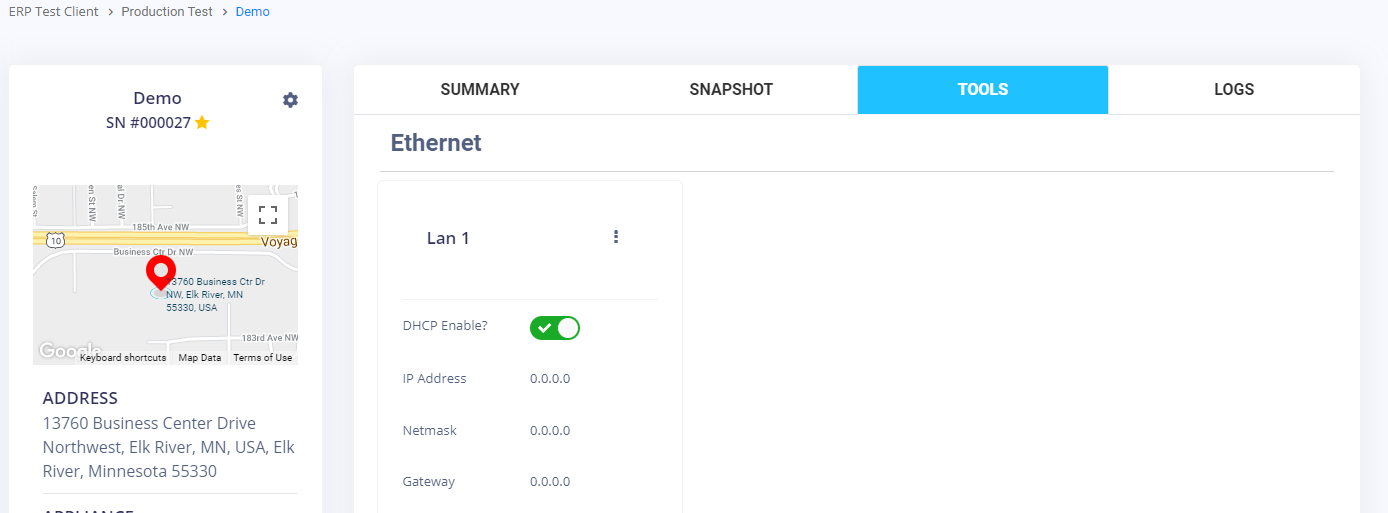This screenshot has height=513, width=1388.
Task: Click the Demo breadcrumb link
Action: 252,12
